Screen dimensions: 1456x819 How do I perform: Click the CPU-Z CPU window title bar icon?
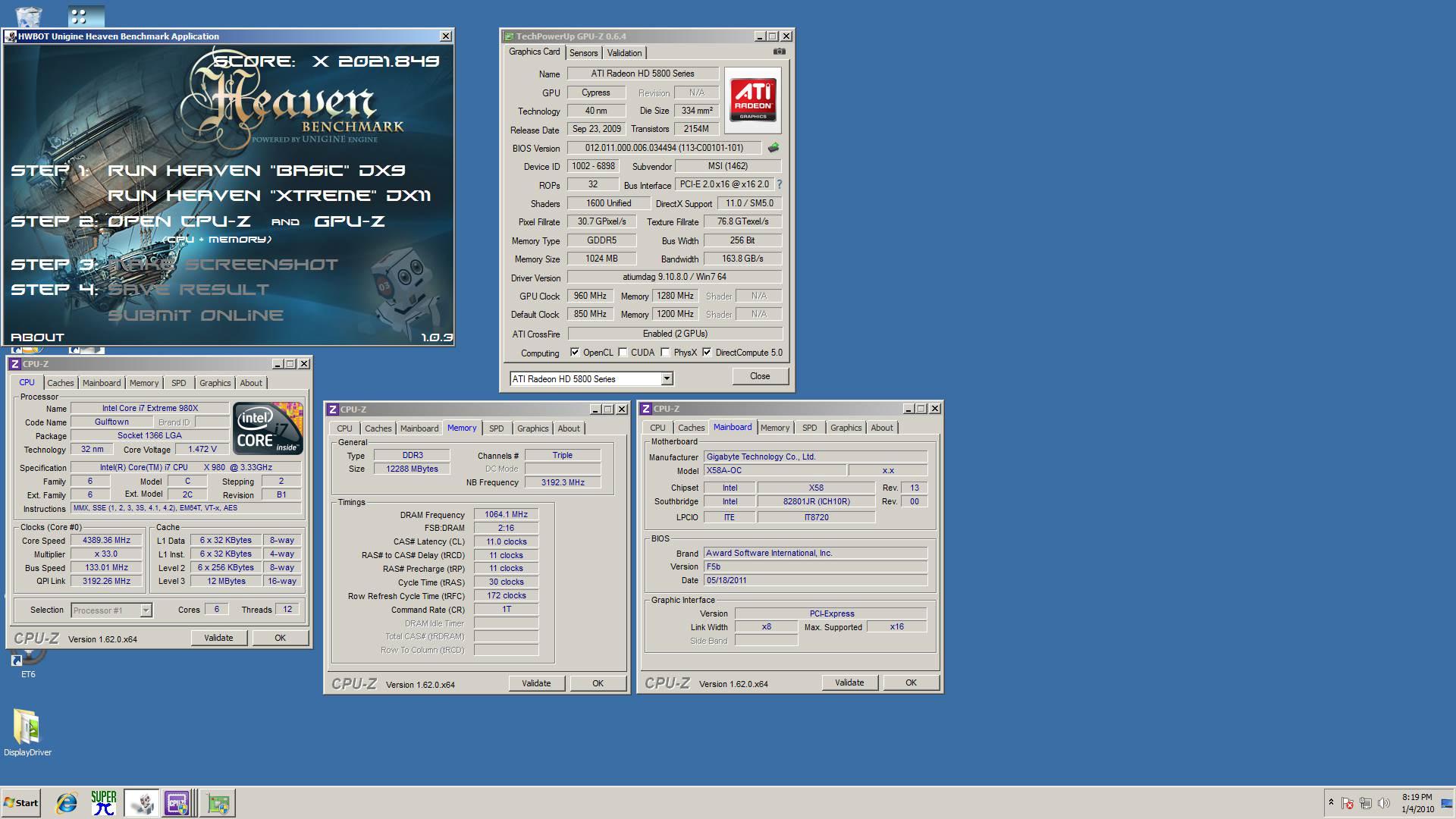click(14, 364)
